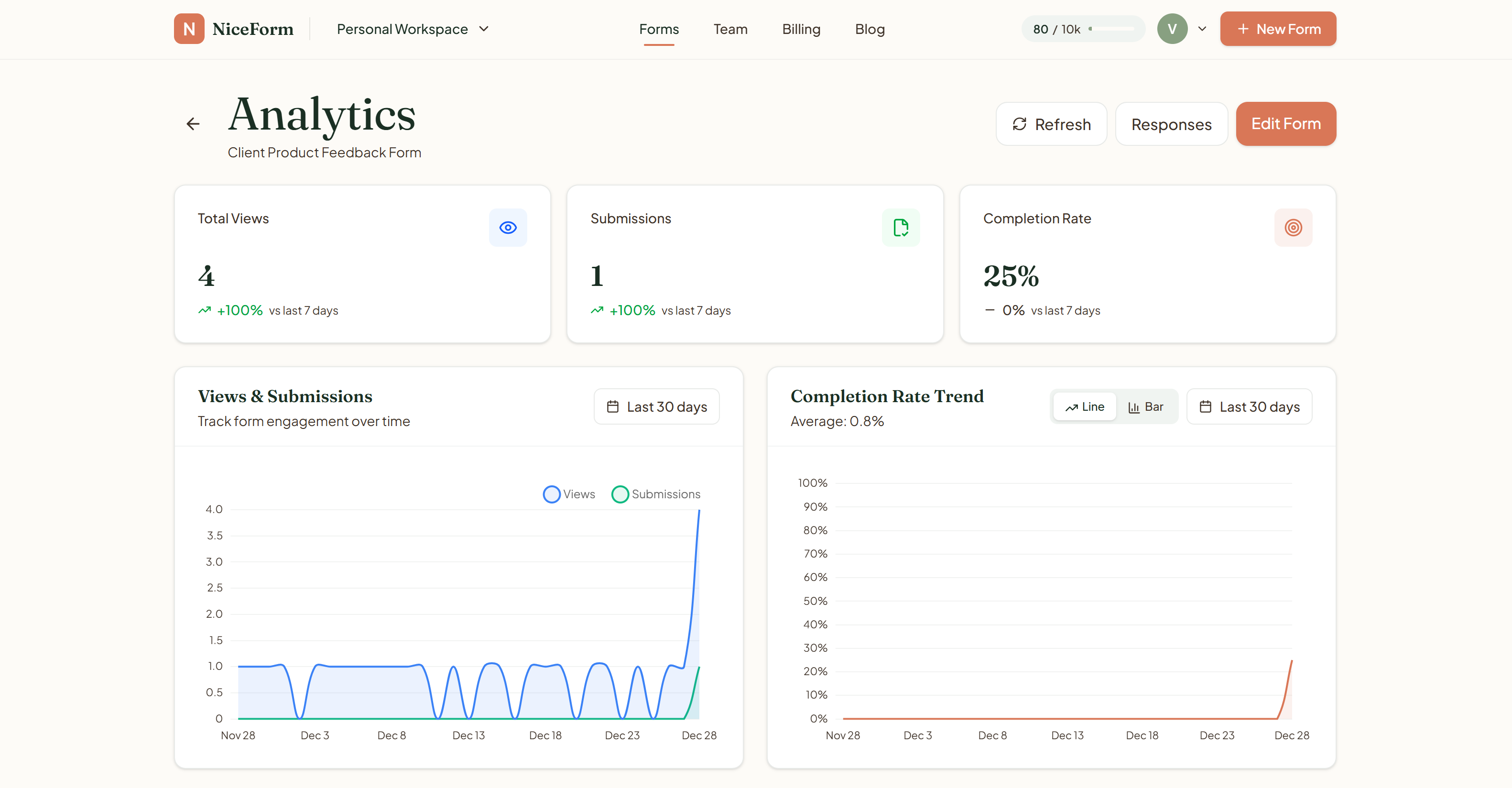
Task: Click the Responses button
Action: [x=1171, y=124]
